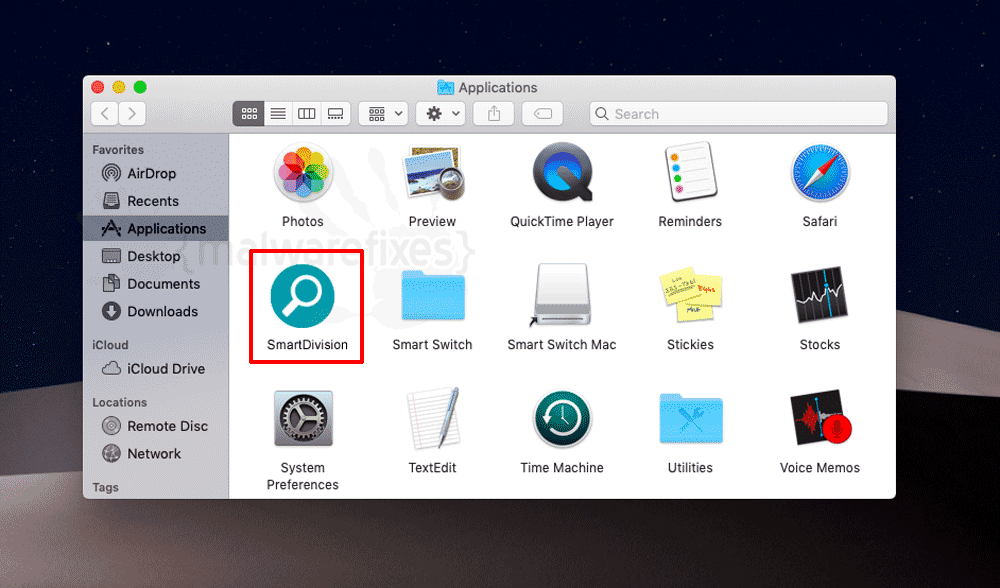Select the Smart Switch folder icon
The height and width of the screenshot is (588, 1000).
433,295
